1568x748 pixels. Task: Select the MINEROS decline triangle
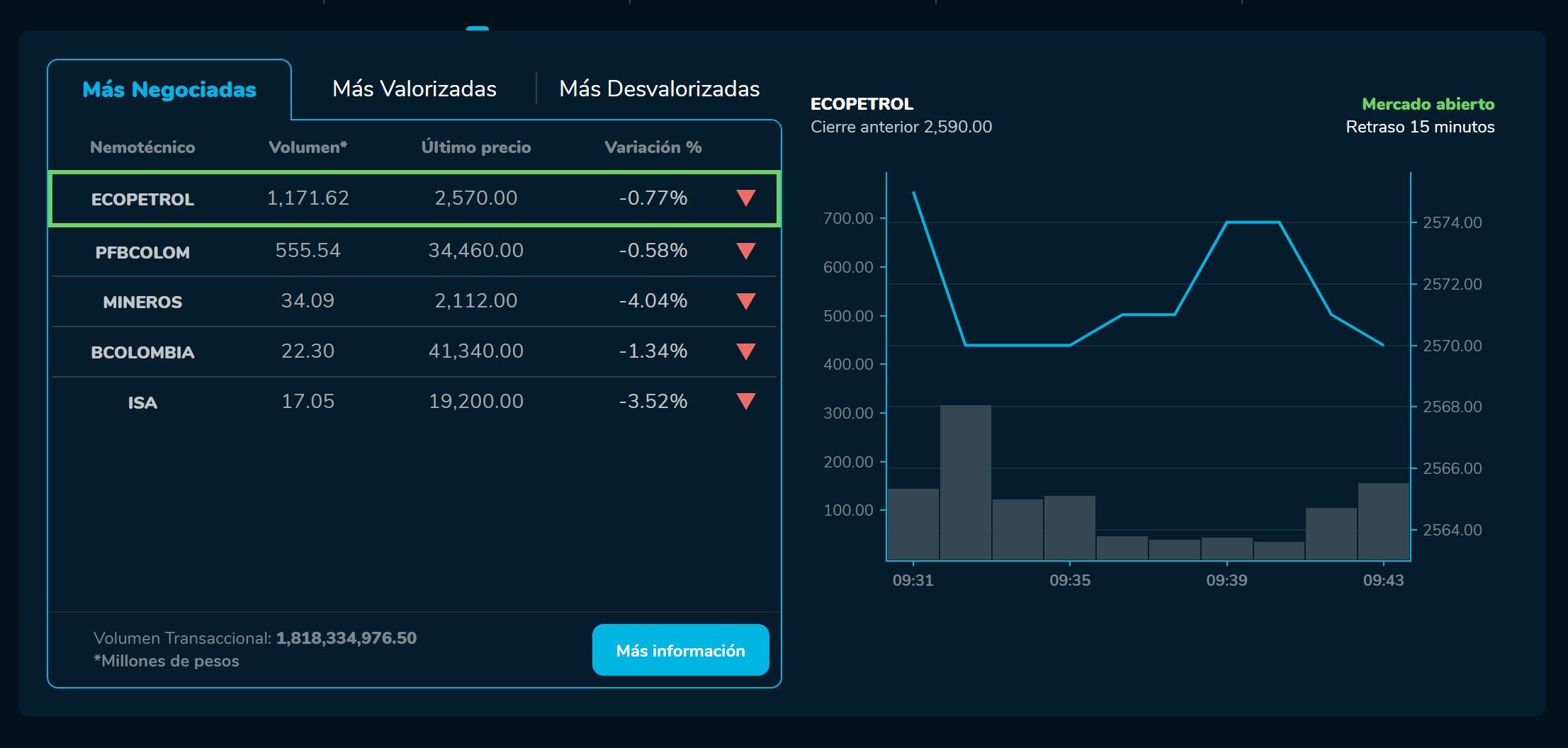[x=745, y=301]
